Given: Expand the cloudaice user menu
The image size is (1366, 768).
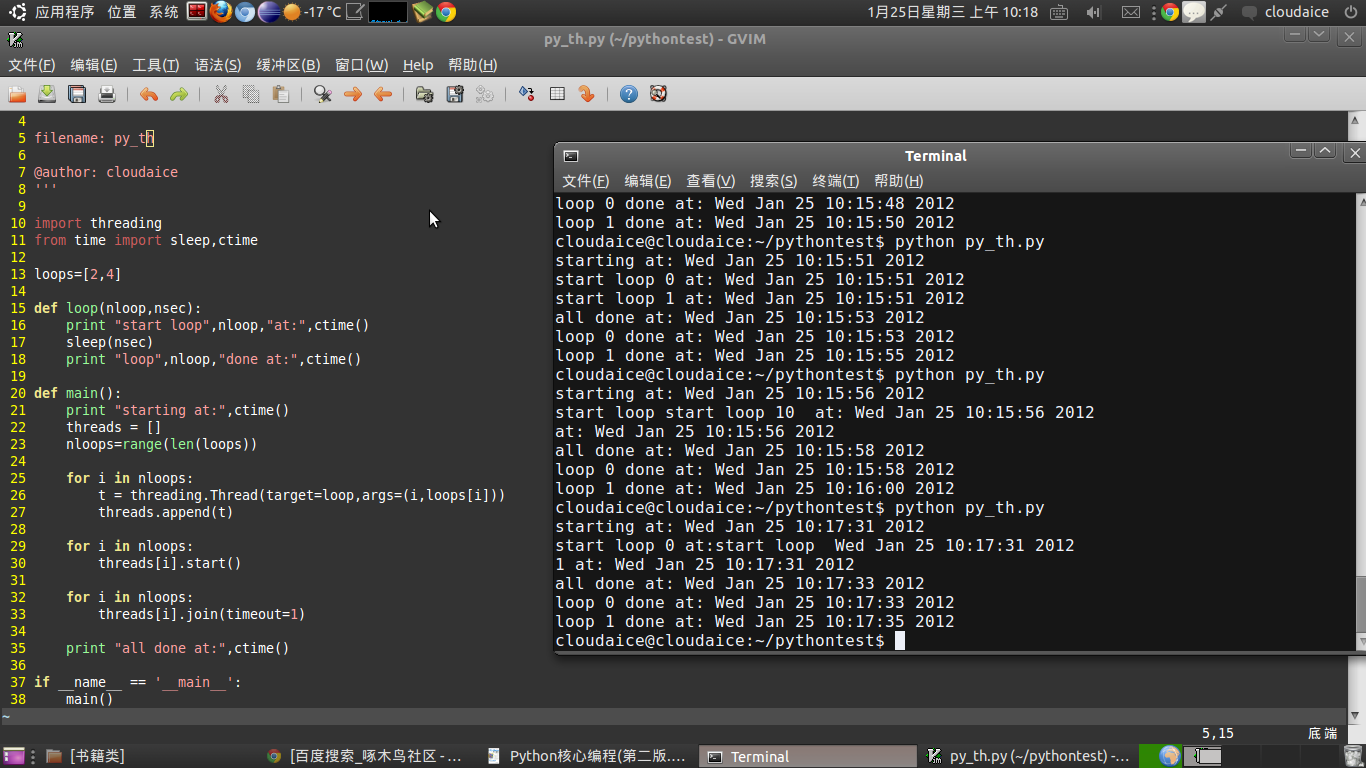Looking at the screenshot, I should [1296, 12].
